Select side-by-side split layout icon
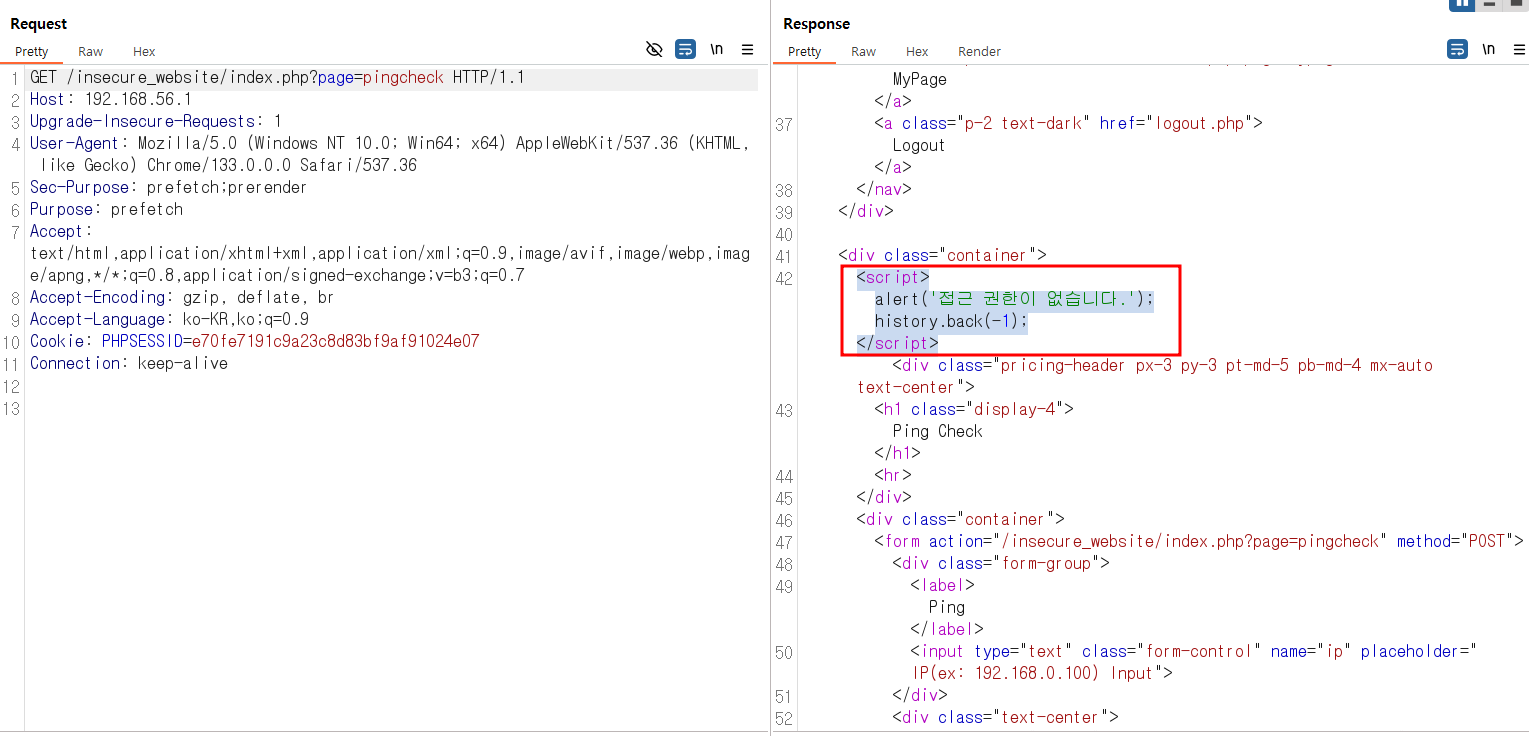The image size is (1529, 736). (x=1462, y=4)
